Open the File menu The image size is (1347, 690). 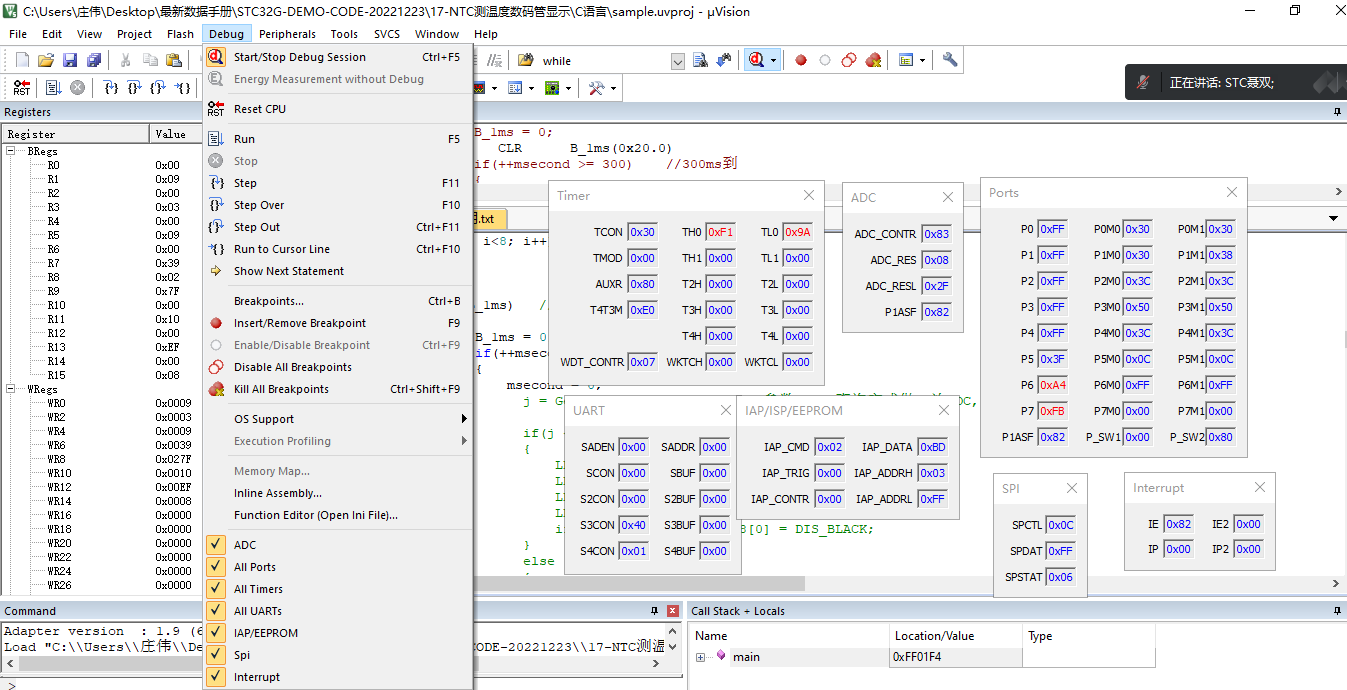(18, 34)
